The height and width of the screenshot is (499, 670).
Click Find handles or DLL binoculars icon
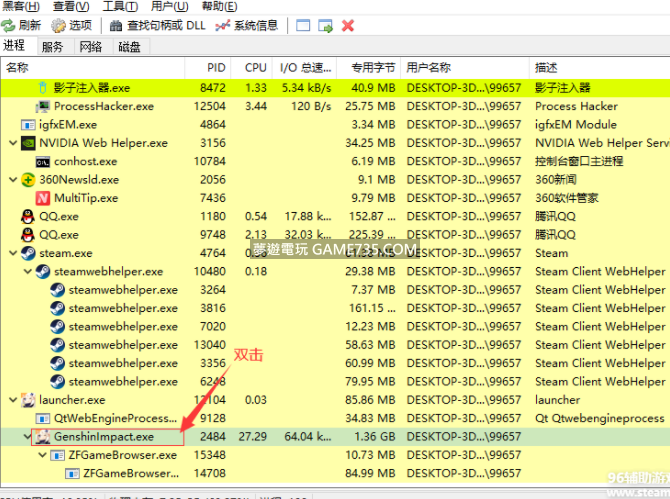point(115,26)
